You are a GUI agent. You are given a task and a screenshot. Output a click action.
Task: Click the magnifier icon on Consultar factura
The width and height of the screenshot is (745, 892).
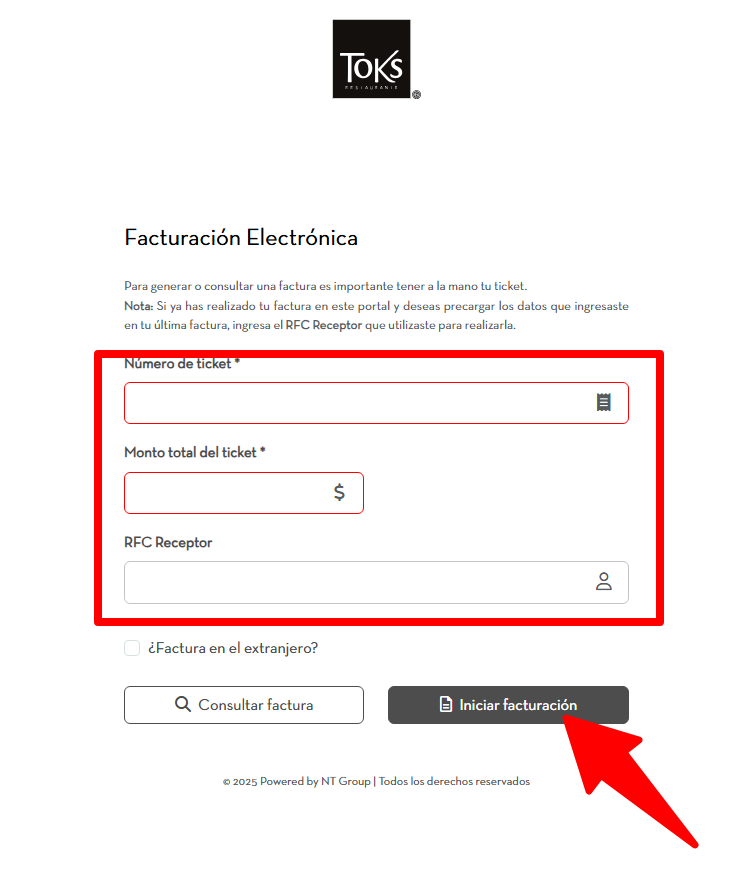coord(183,704)
